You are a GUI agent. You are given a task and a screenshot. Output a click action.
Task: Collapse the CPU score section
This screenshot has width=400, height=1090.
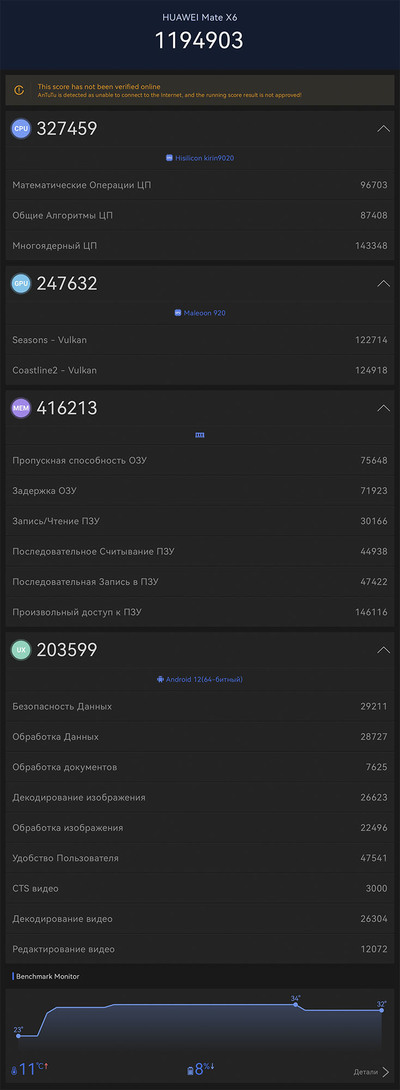383,129
